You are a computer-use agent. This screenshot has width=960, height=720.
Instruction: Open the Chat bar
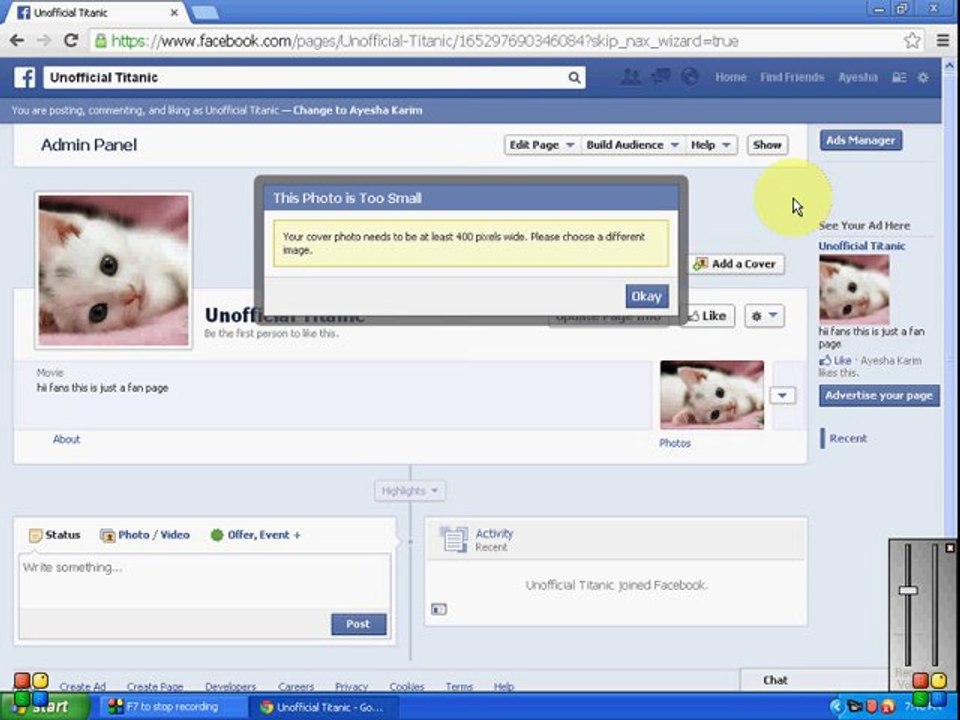pyautogui.click(x=814, y=680)
